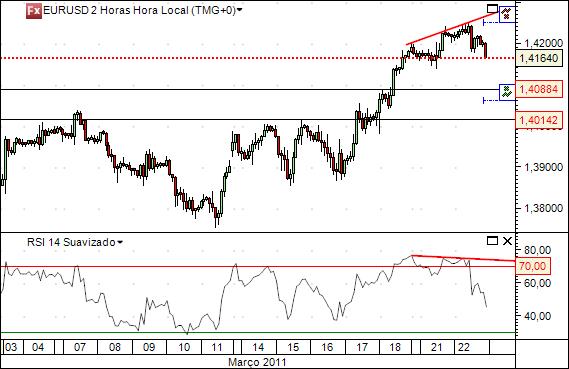The height and width of the screenshot is (369, 569).
Task: Close the RSI 14 Suavizado panel
Action: (507, 241)
